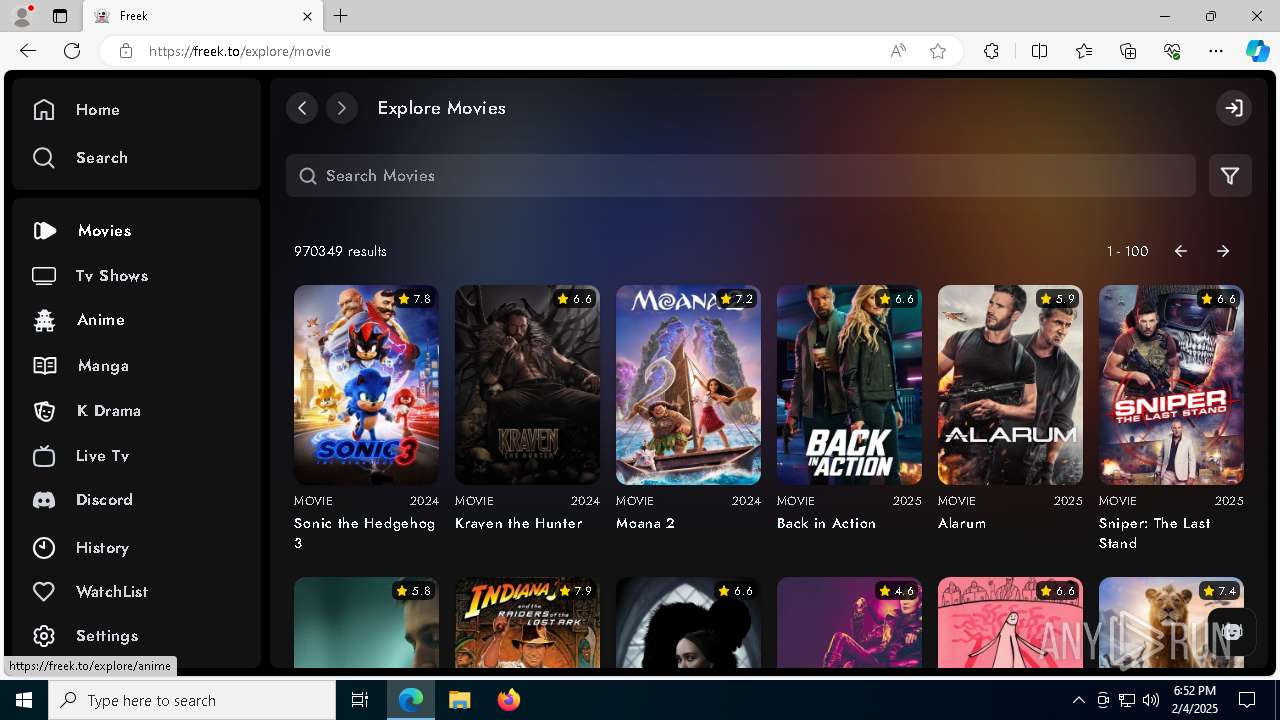
Task: Open the History clock icon
Action: (44, 548)
